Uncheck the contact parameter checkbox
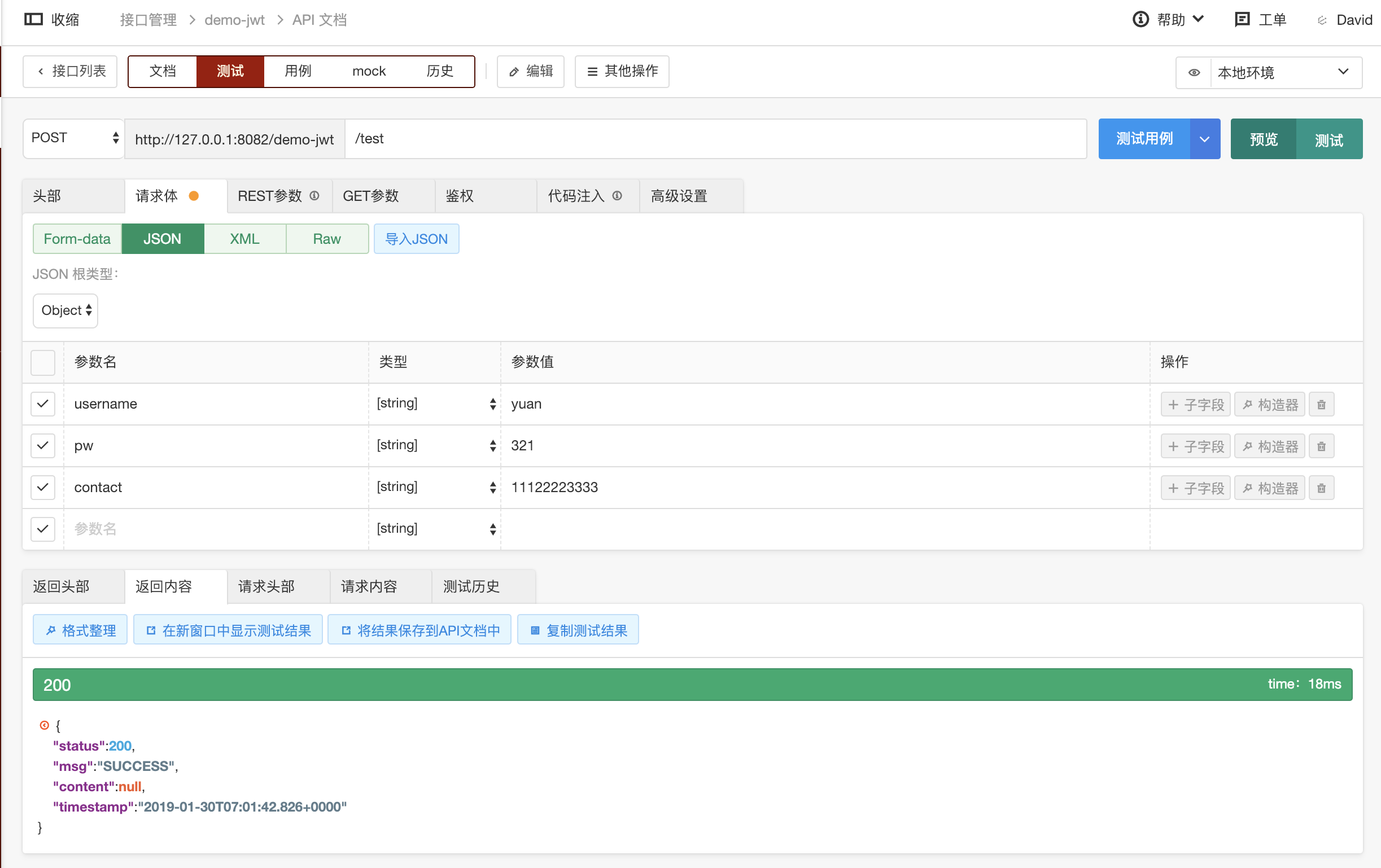The width and height of the screenshot is (1381, 868). [42, 487]
